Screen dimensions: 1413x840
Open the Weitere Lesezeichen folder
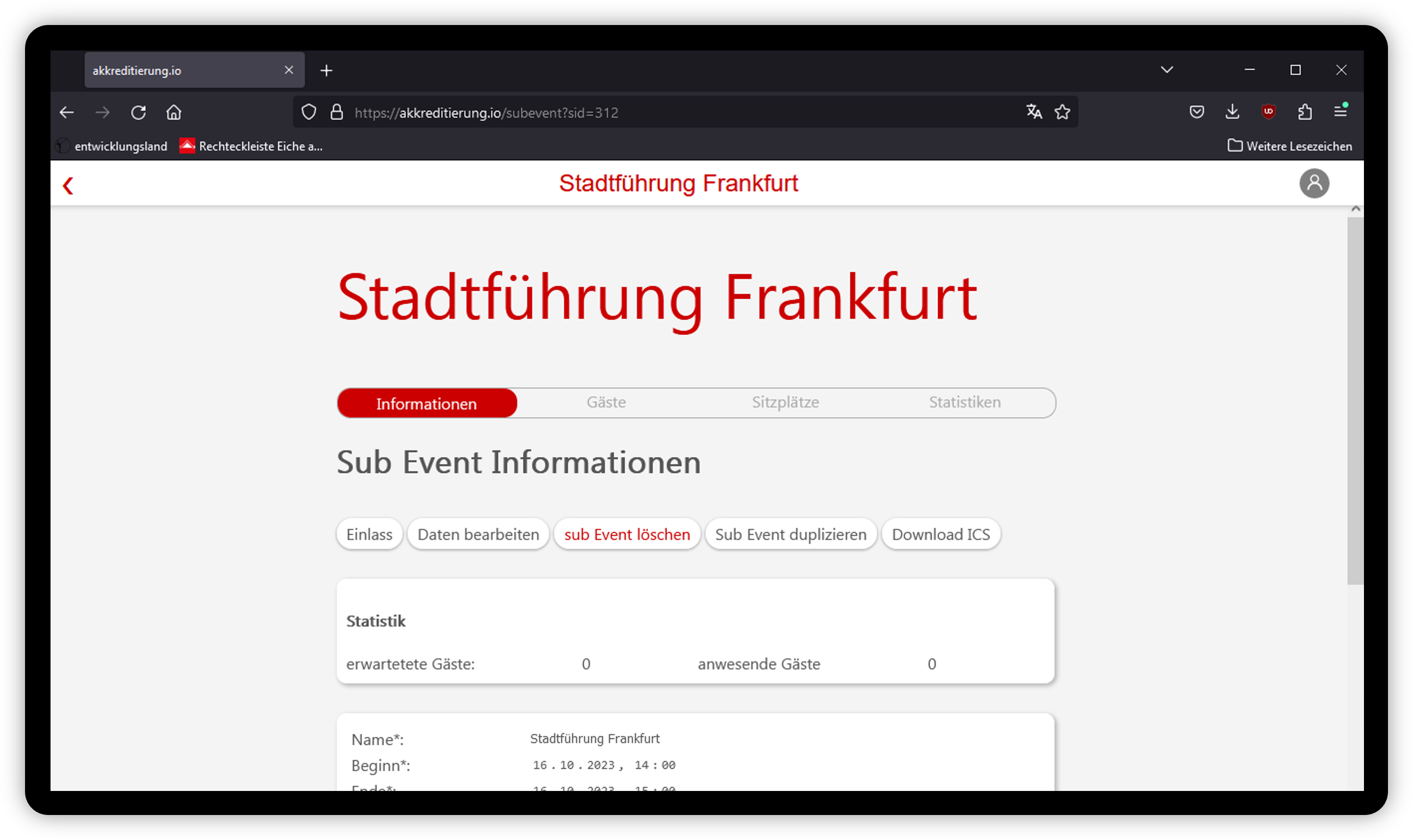pos(1297,146)
